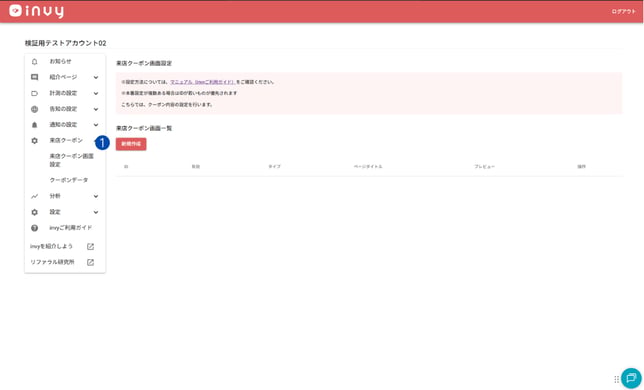644x390 pixels.
Task: Open the マニュアル (invyご利用ガイド) link
Action: point(202,82)
